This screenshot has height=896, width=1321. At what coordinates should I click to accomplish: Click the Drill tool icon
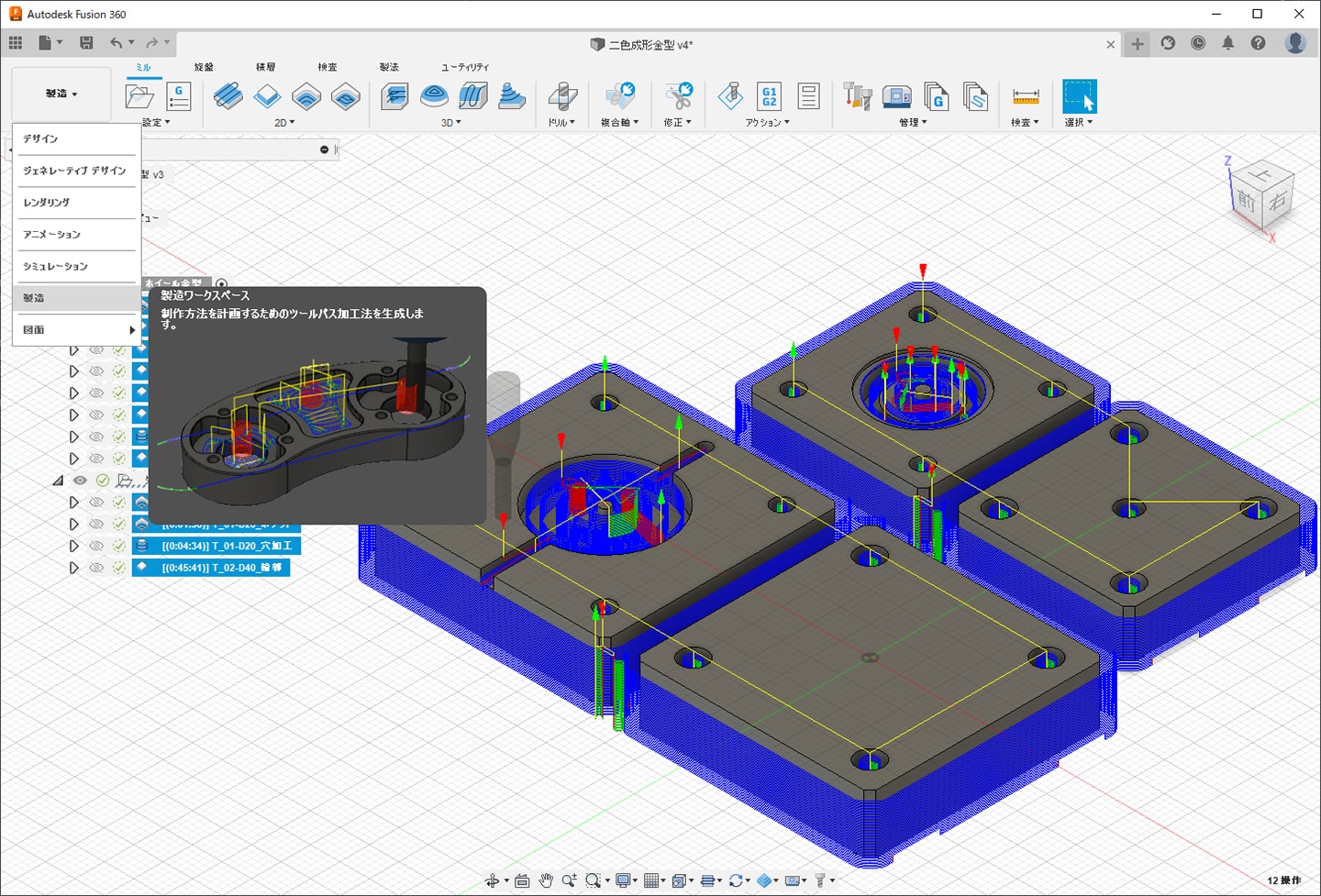click(561, 96)
